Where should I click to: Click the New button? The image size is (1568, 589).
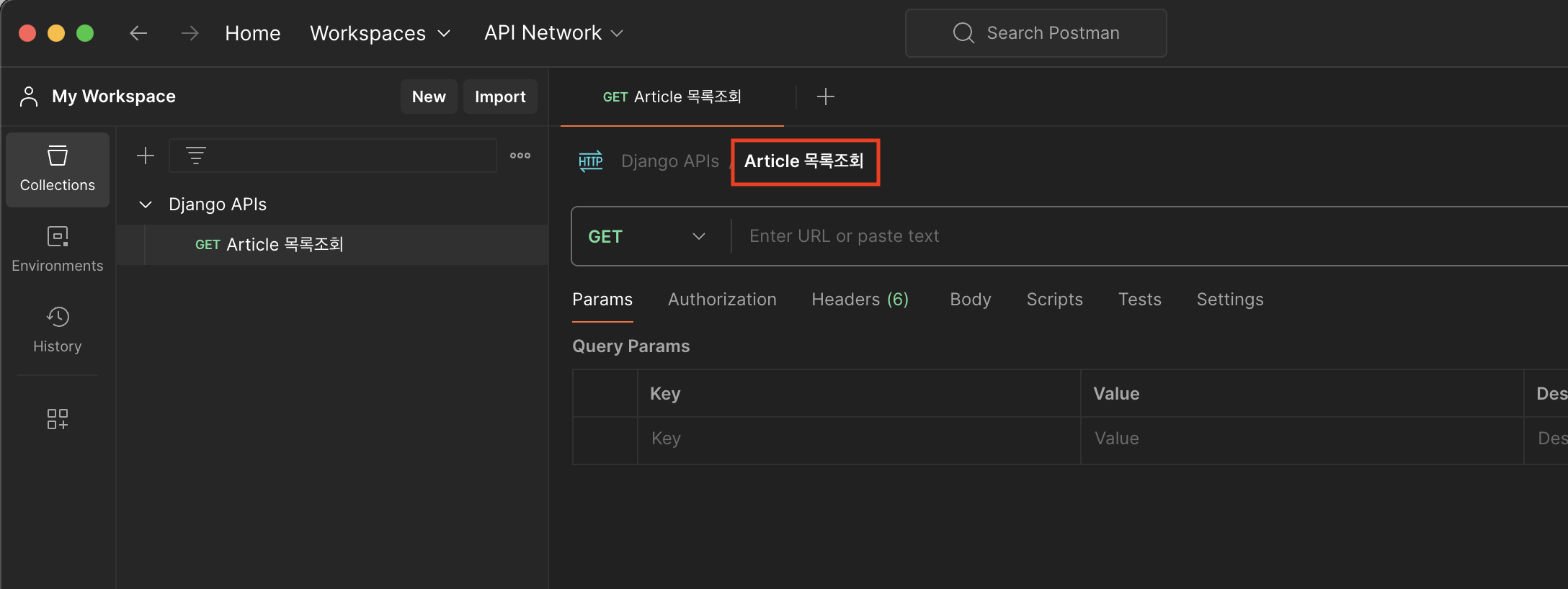pyautogui.click(x=429, y=96)
